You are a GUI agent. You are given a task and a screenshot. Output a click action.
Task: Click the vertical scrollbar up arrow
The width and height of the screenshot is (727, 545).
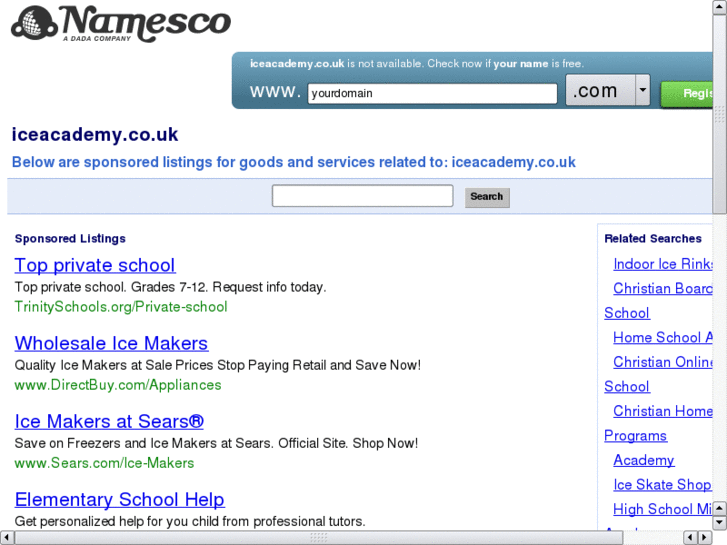click(720, 7)
